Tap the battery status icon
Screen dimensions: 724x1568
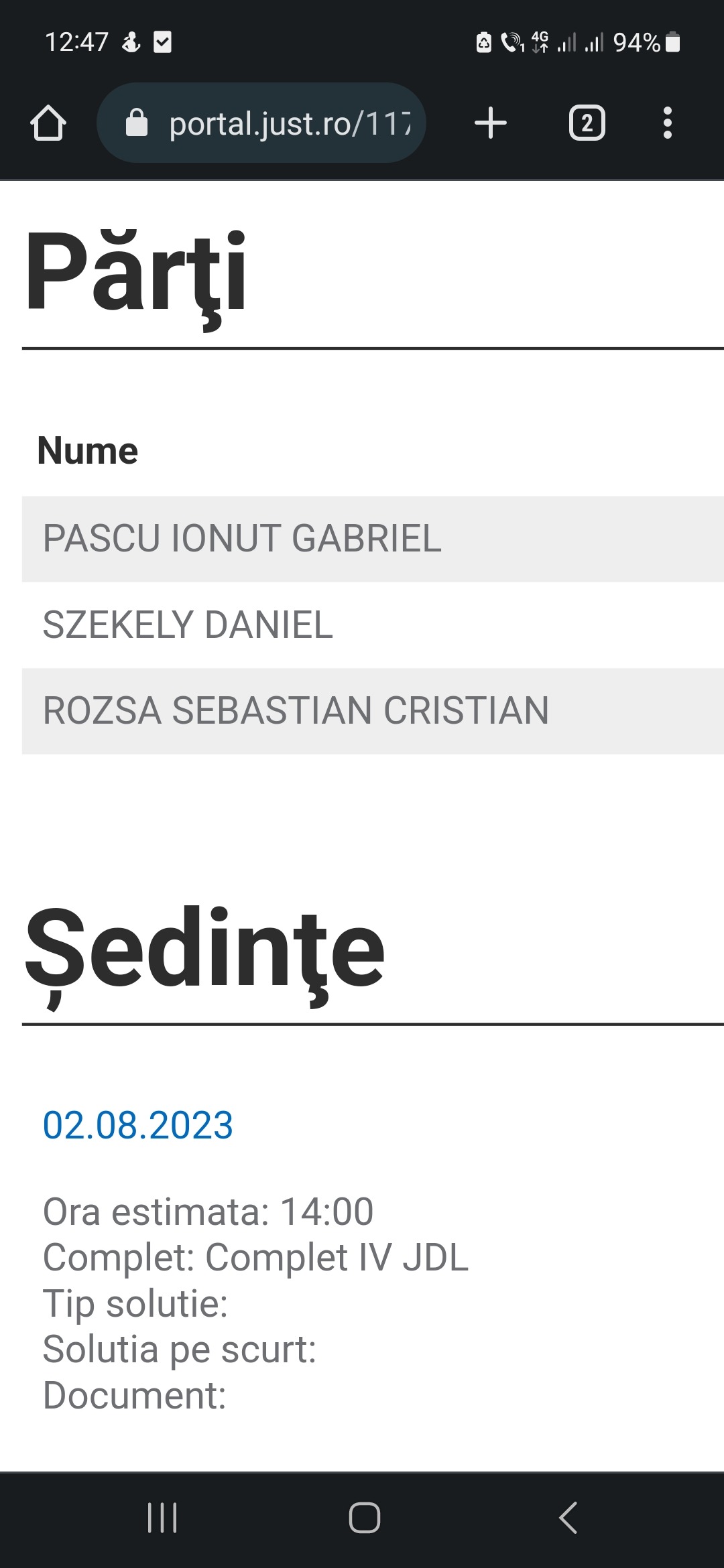[673, 43]
